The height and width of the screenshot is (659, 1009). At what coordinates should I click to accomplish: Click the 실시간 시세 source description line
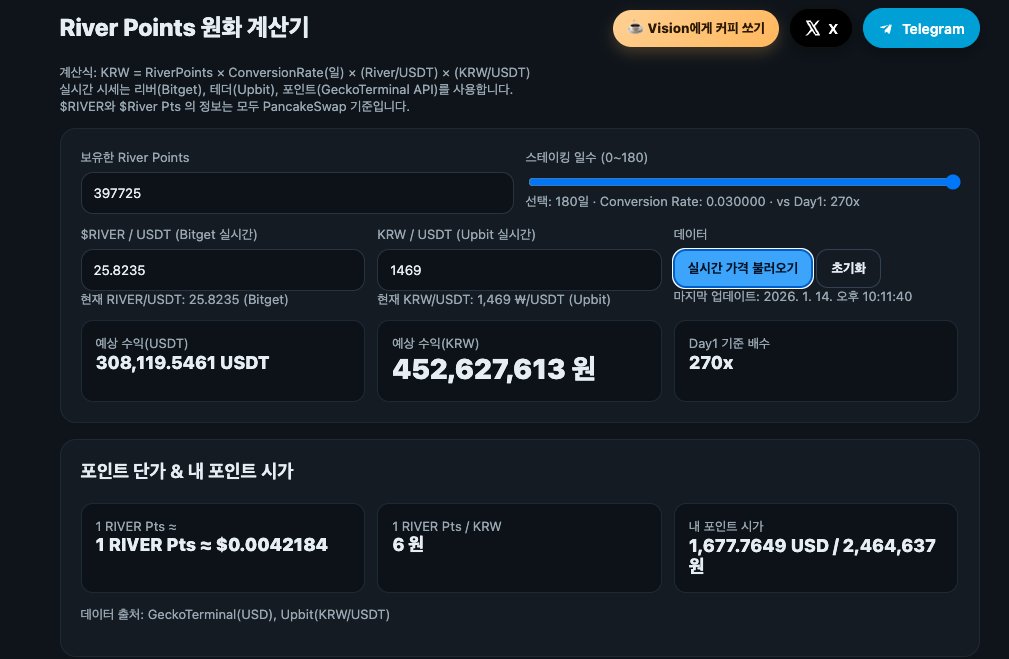point(286,89)
